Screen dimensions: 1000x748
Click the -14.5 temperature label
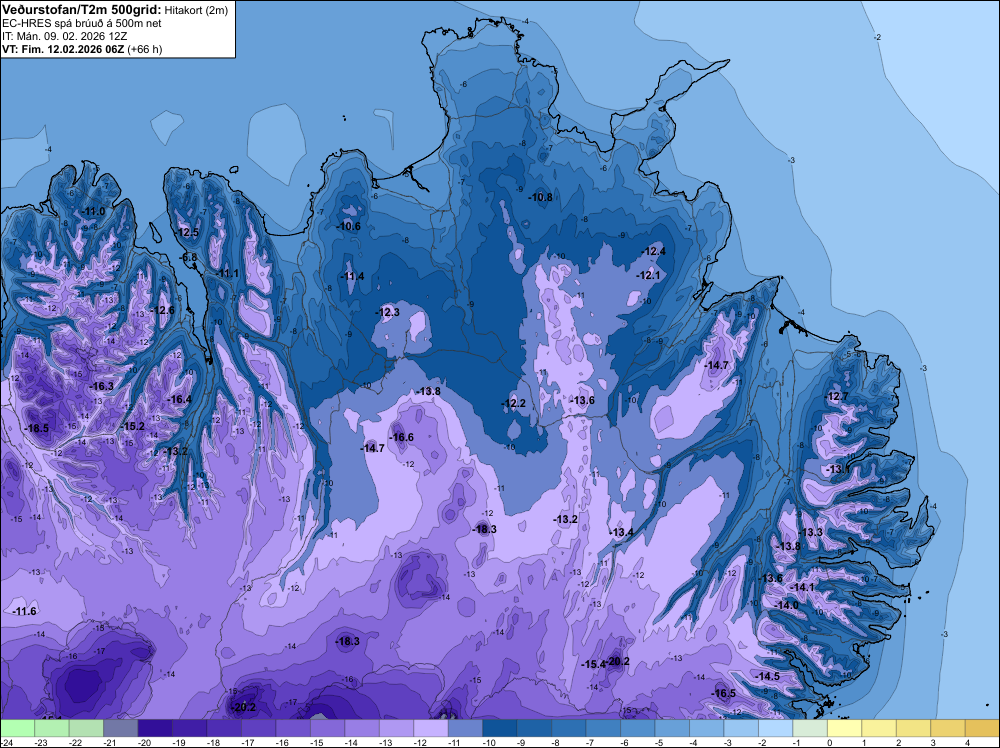point(768,676)
